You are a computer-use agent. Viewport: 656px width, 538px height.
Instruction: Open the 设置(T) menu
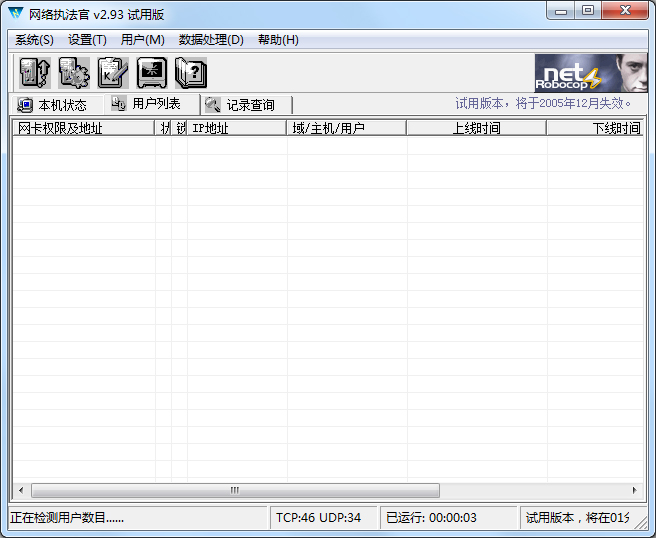tap(87, 40)
